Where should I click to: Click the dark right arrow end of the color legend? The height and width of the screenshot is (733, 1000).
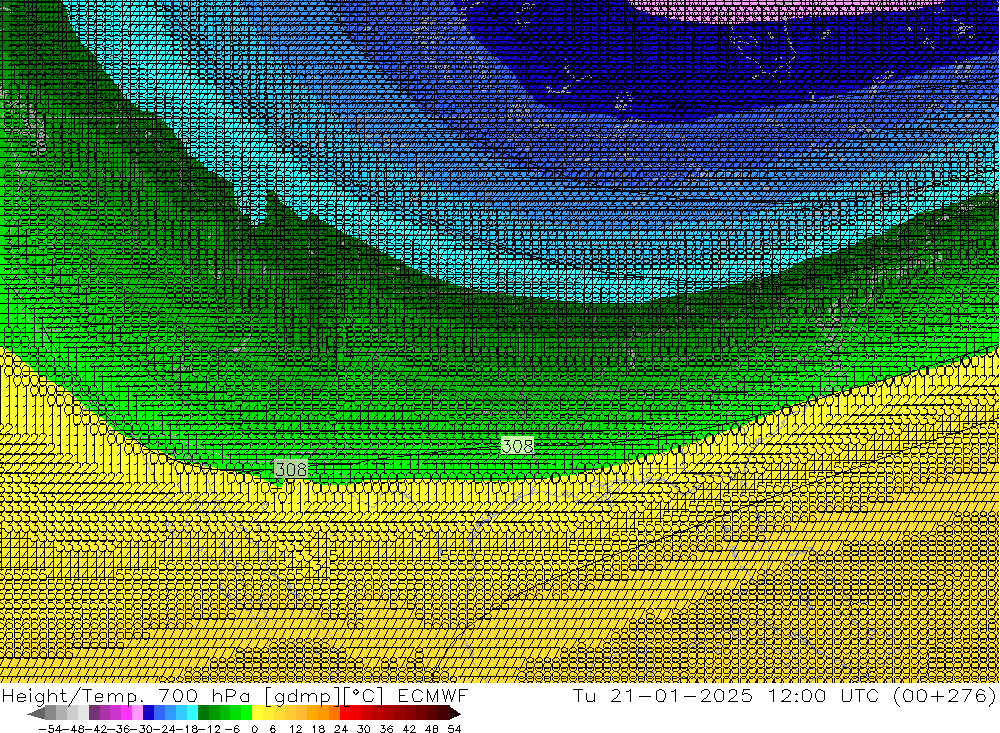click(x=454, y=714)
